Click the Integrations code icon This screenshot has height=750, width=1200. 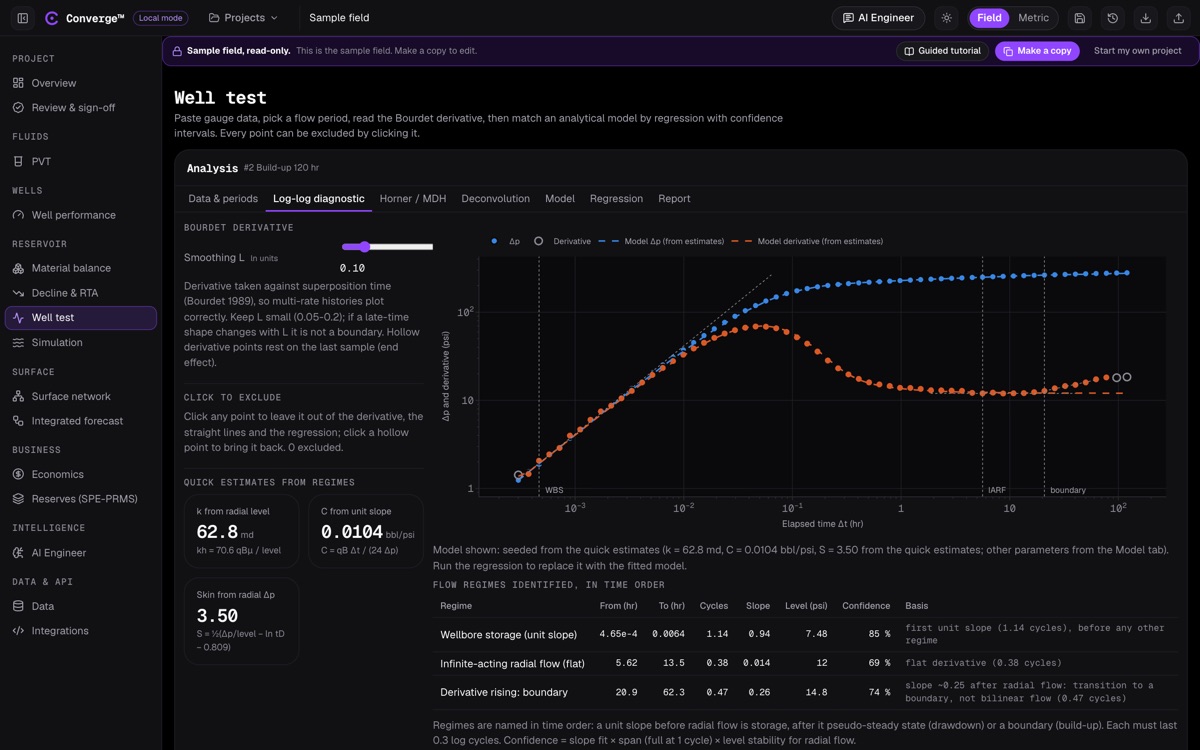click(18, 631)
